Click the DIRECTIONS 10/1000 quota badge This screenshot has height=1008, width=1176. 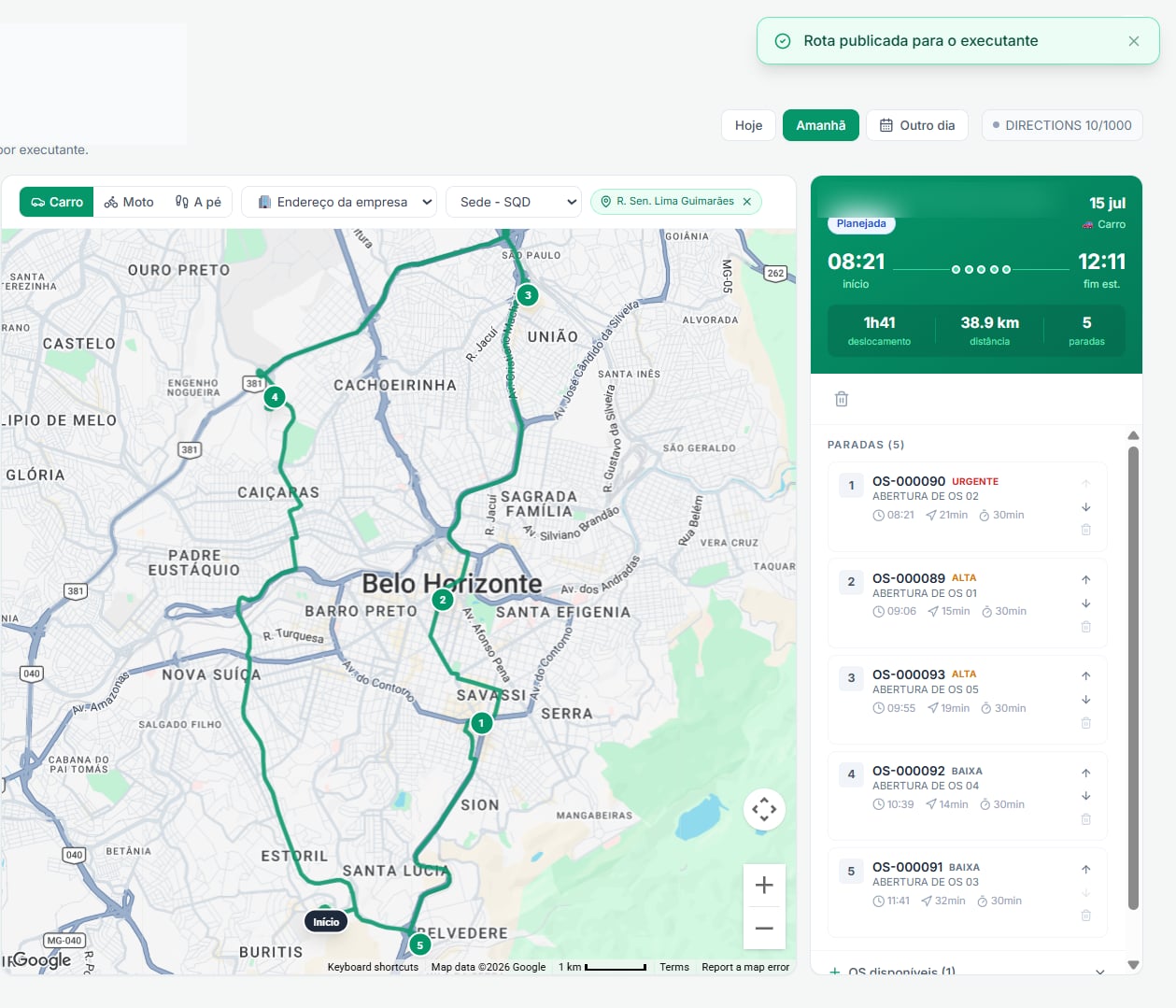tap(1062, 125)
